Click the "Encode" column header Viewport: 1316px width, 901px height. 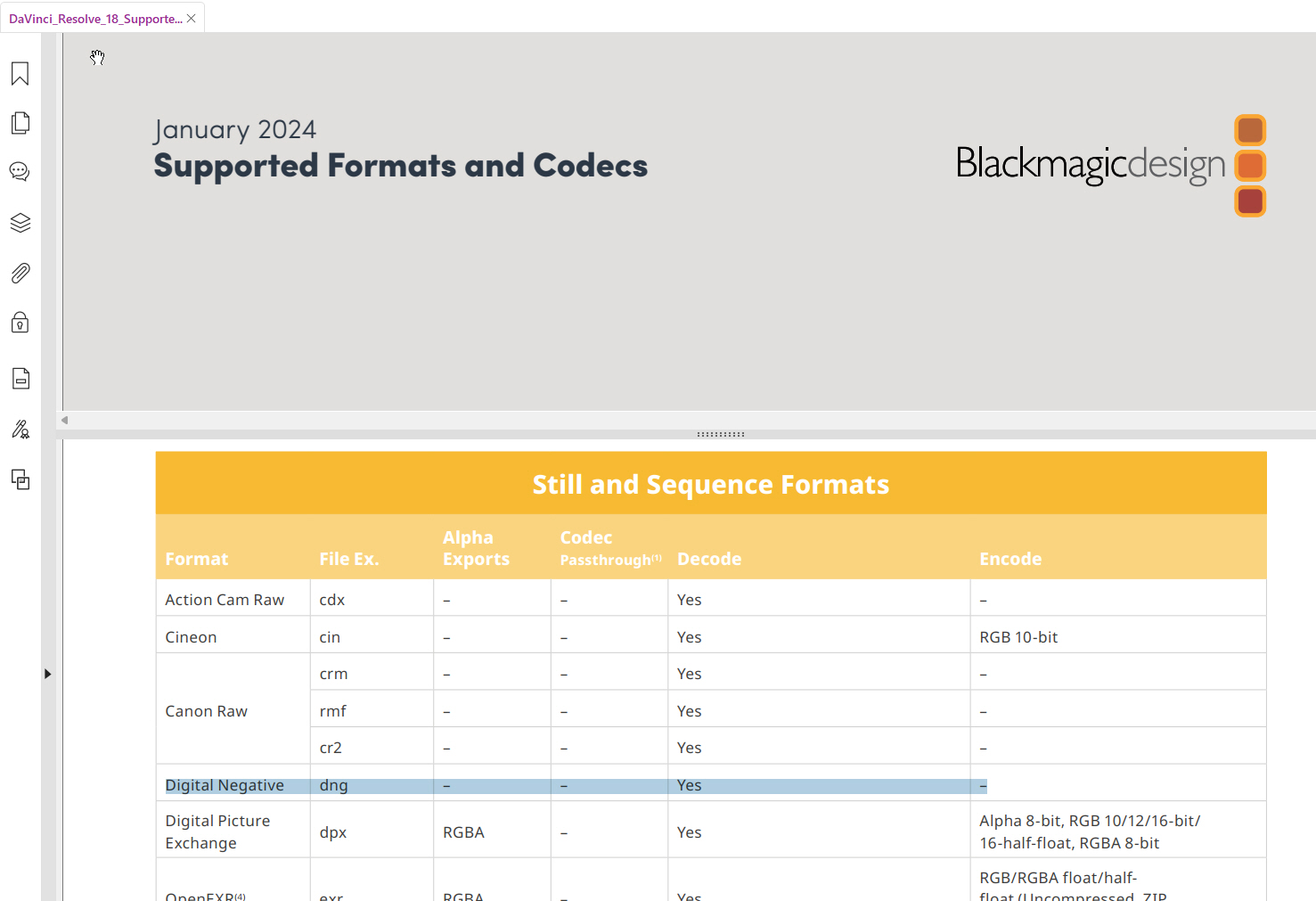point(1010,559)
